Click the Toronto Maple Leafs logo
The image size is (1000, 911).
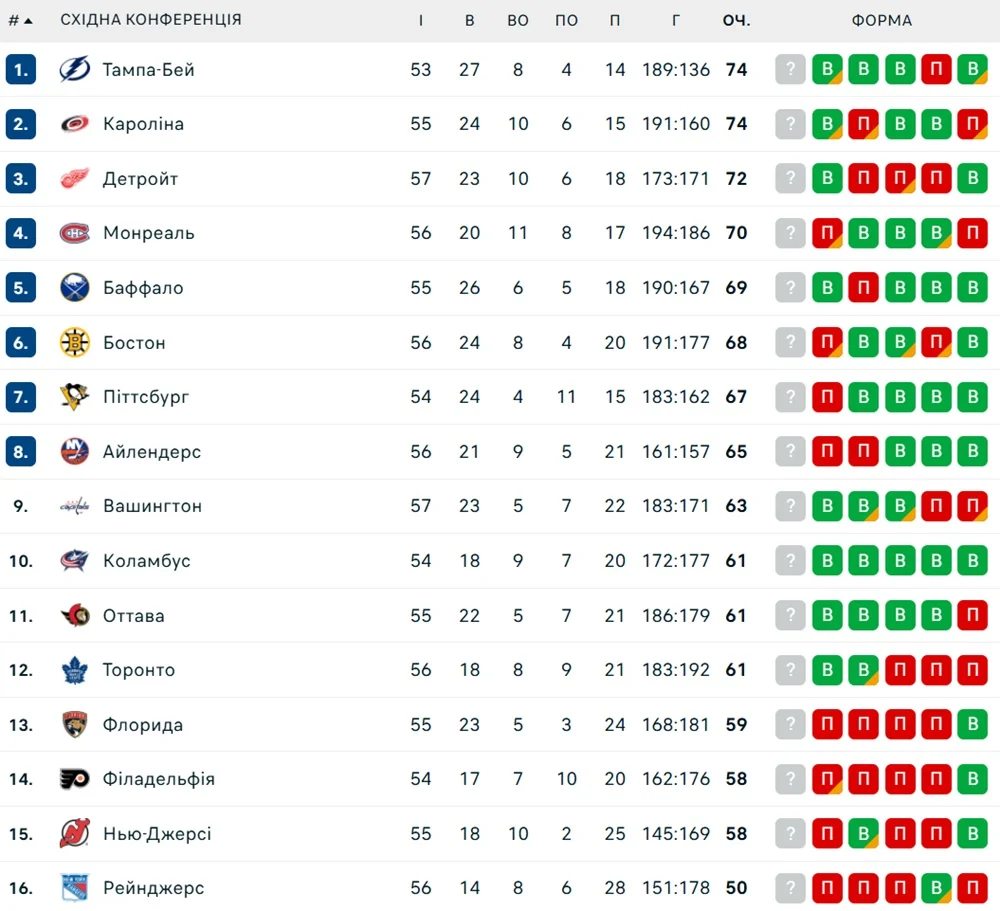[x=75, y=670]
